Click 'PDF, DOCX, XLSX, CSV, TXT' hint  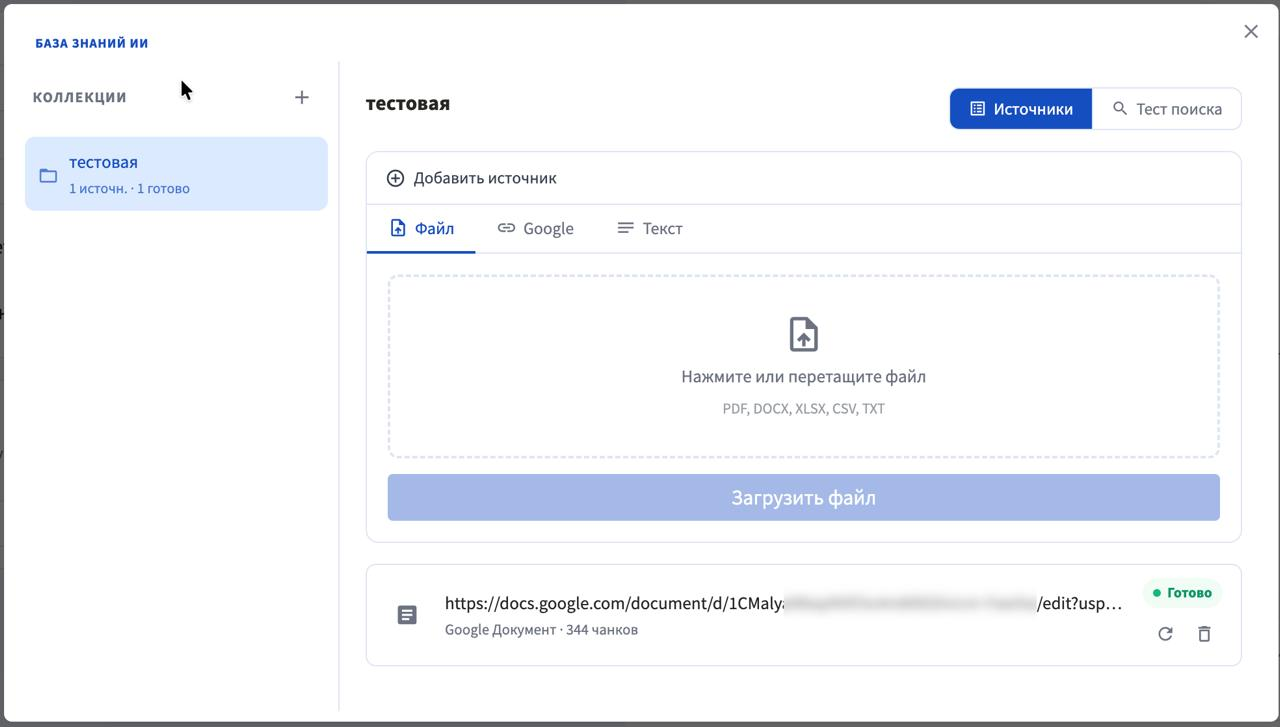(x=804, y=408)
